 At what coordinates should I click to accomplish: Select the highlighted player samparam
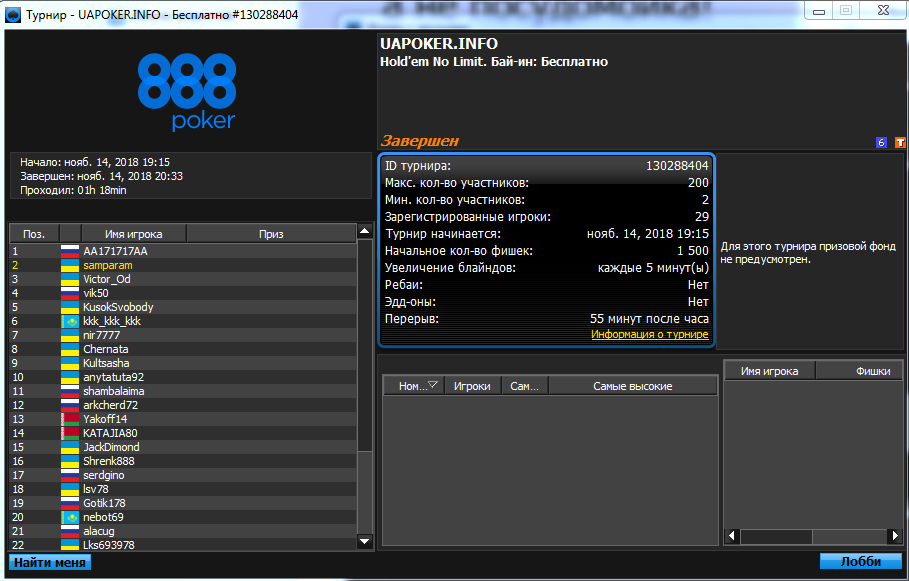[x=183, y=265]
